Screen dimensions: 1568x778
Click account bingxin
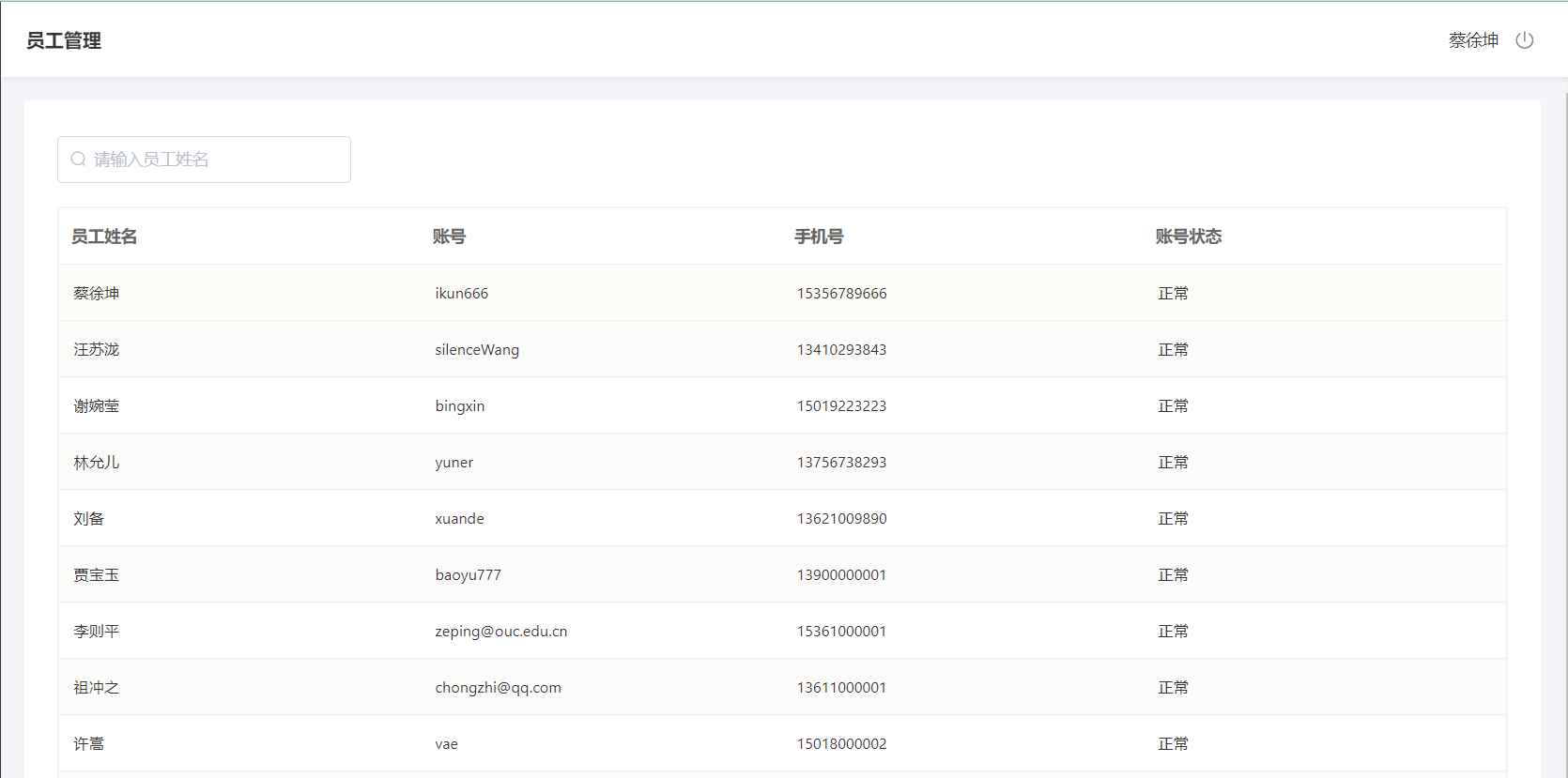[460, 406]
